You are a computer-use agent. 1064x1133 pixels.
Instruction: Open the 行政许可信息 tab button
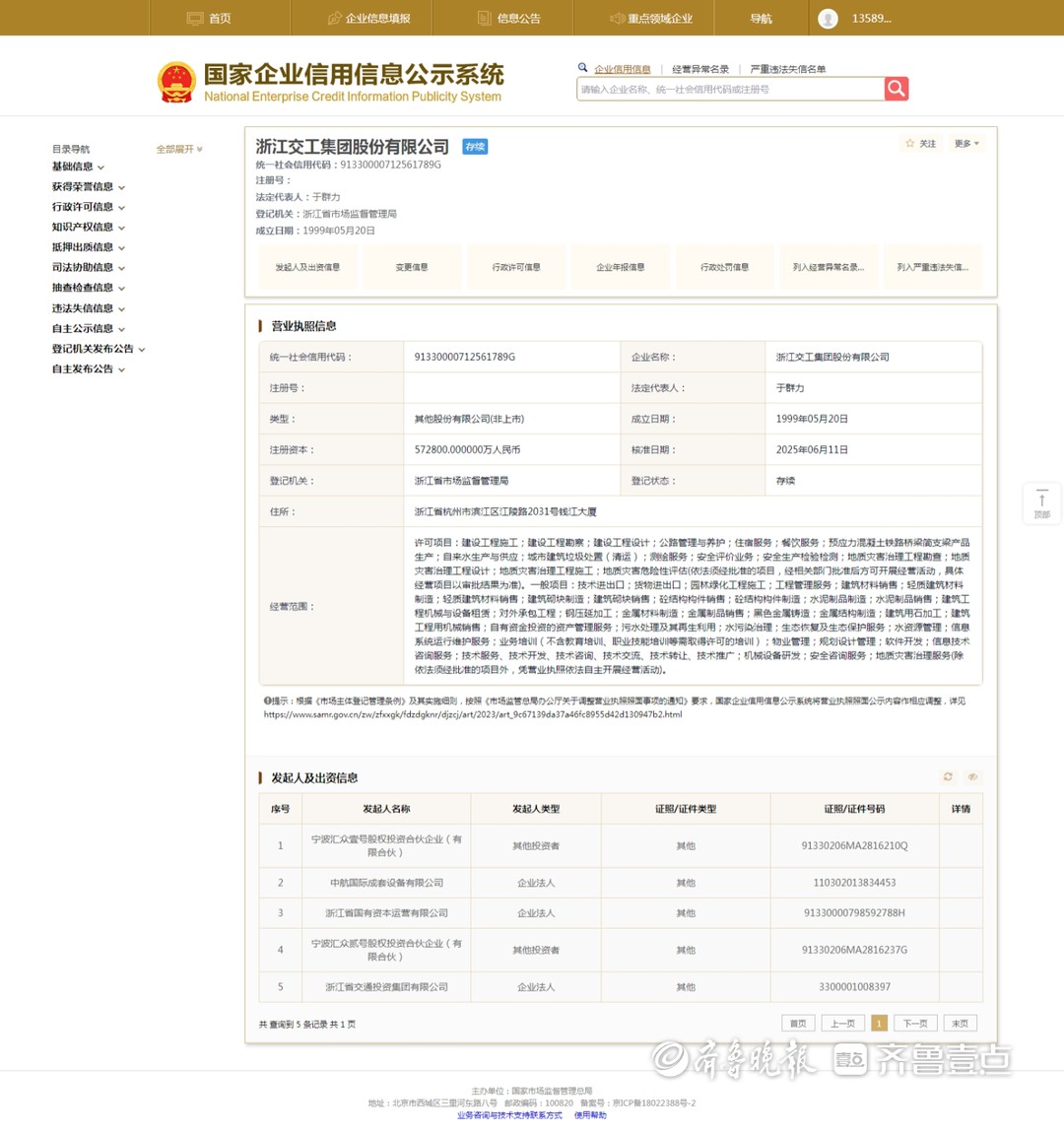click(516, 267)
